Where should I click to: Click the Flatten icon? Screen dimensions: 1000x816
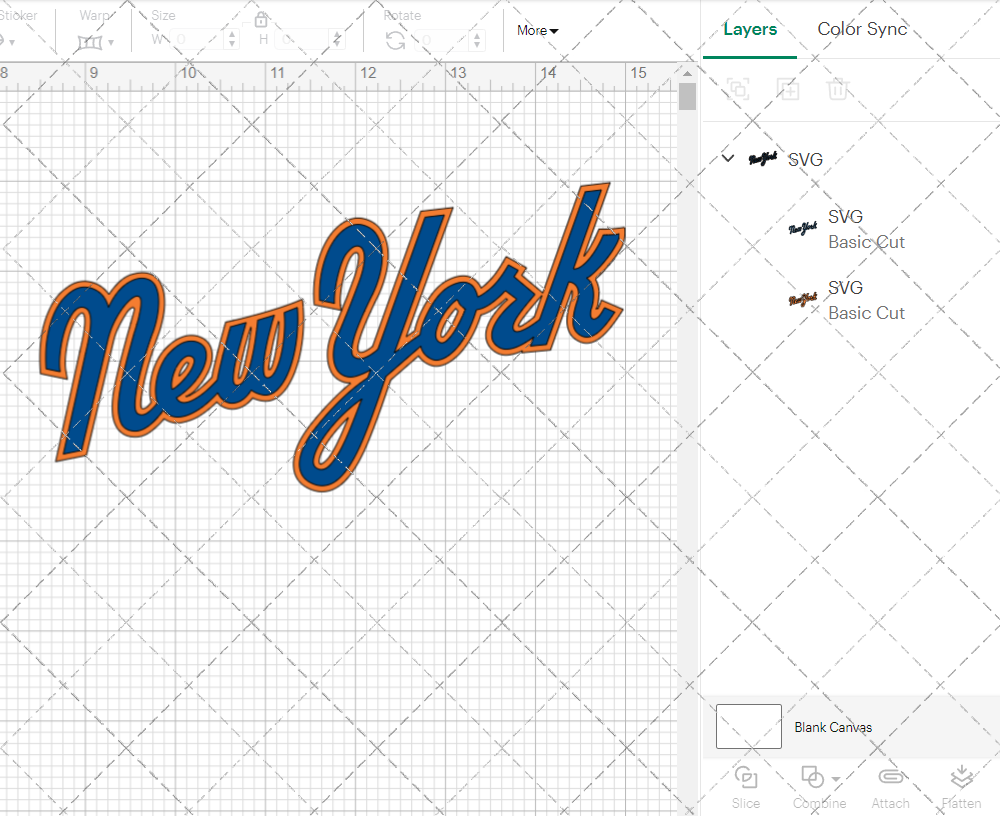(961, 778)
